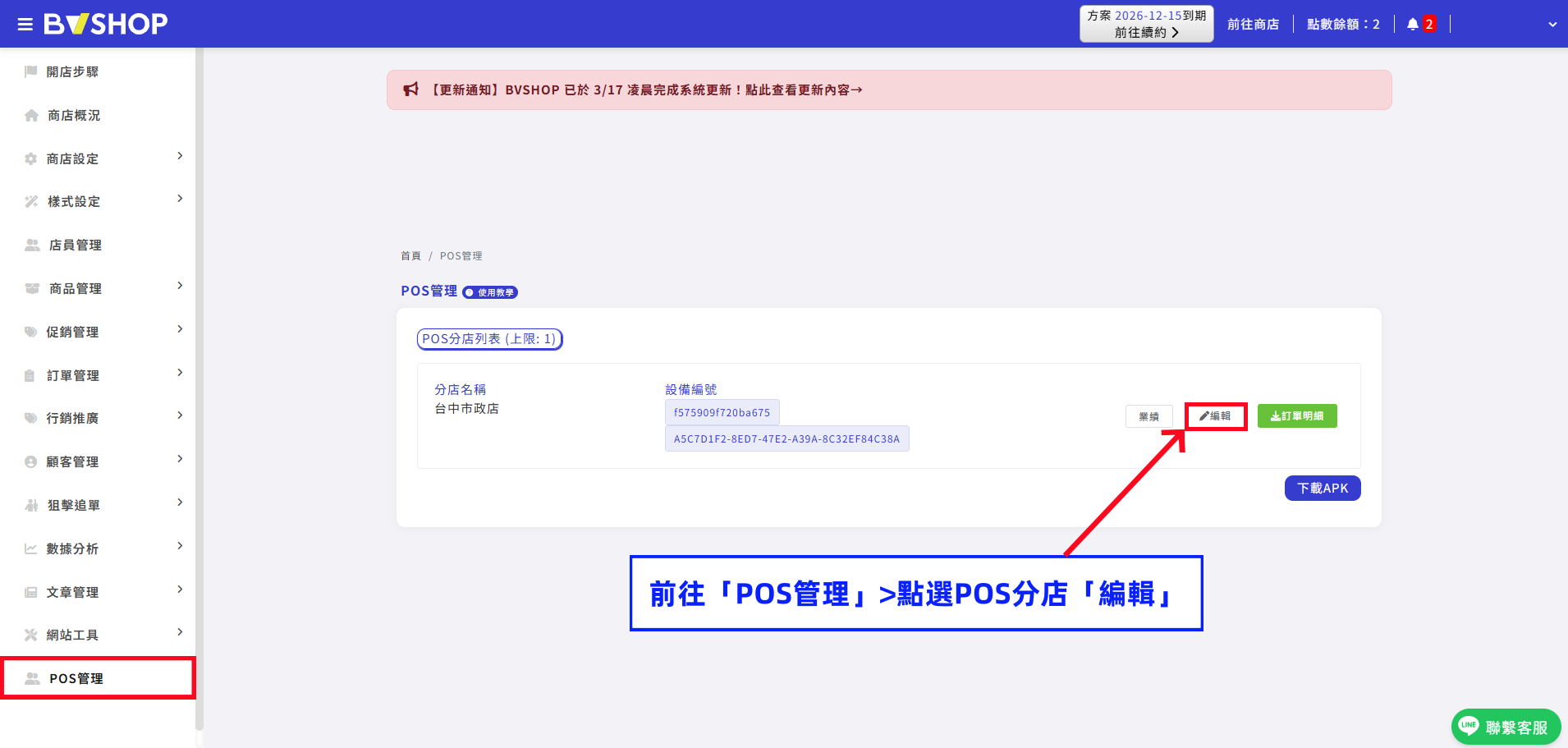Click the people icon beside 店員管理

tap(32, 245)
